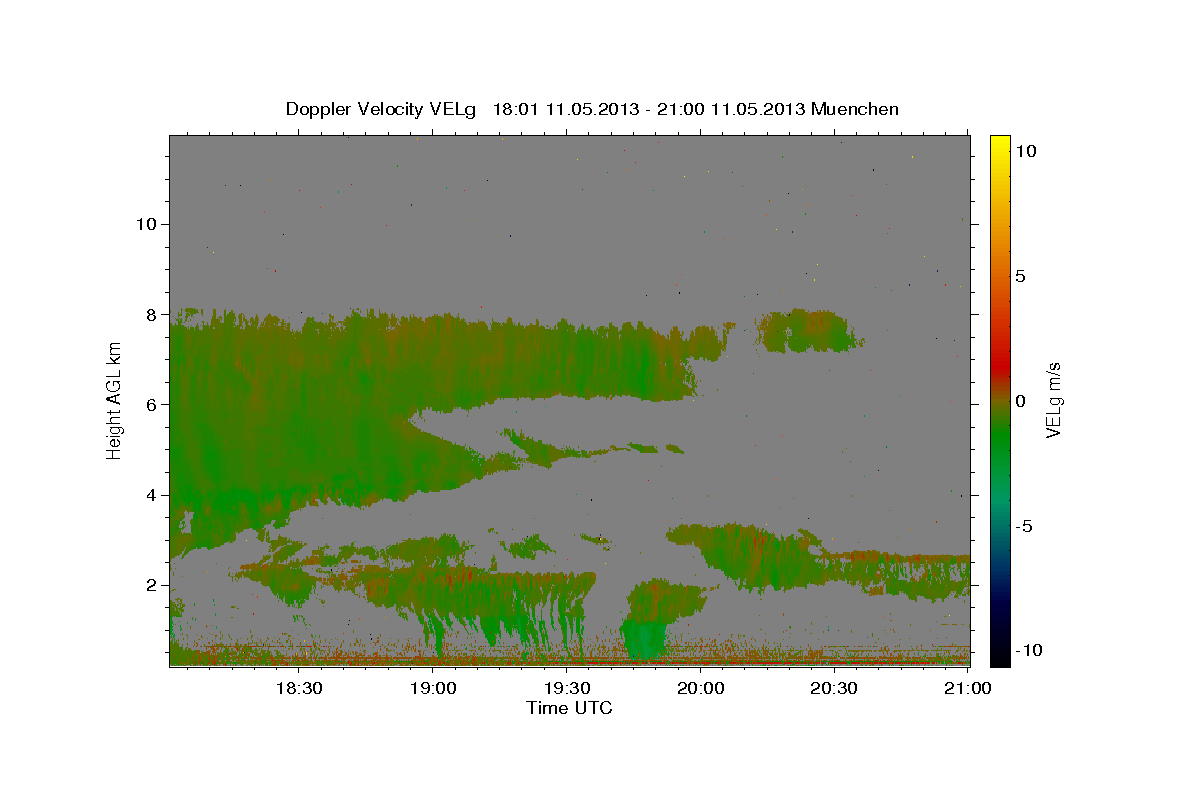
Task: Click the colorbar value 10
Action: point(1025,151)
